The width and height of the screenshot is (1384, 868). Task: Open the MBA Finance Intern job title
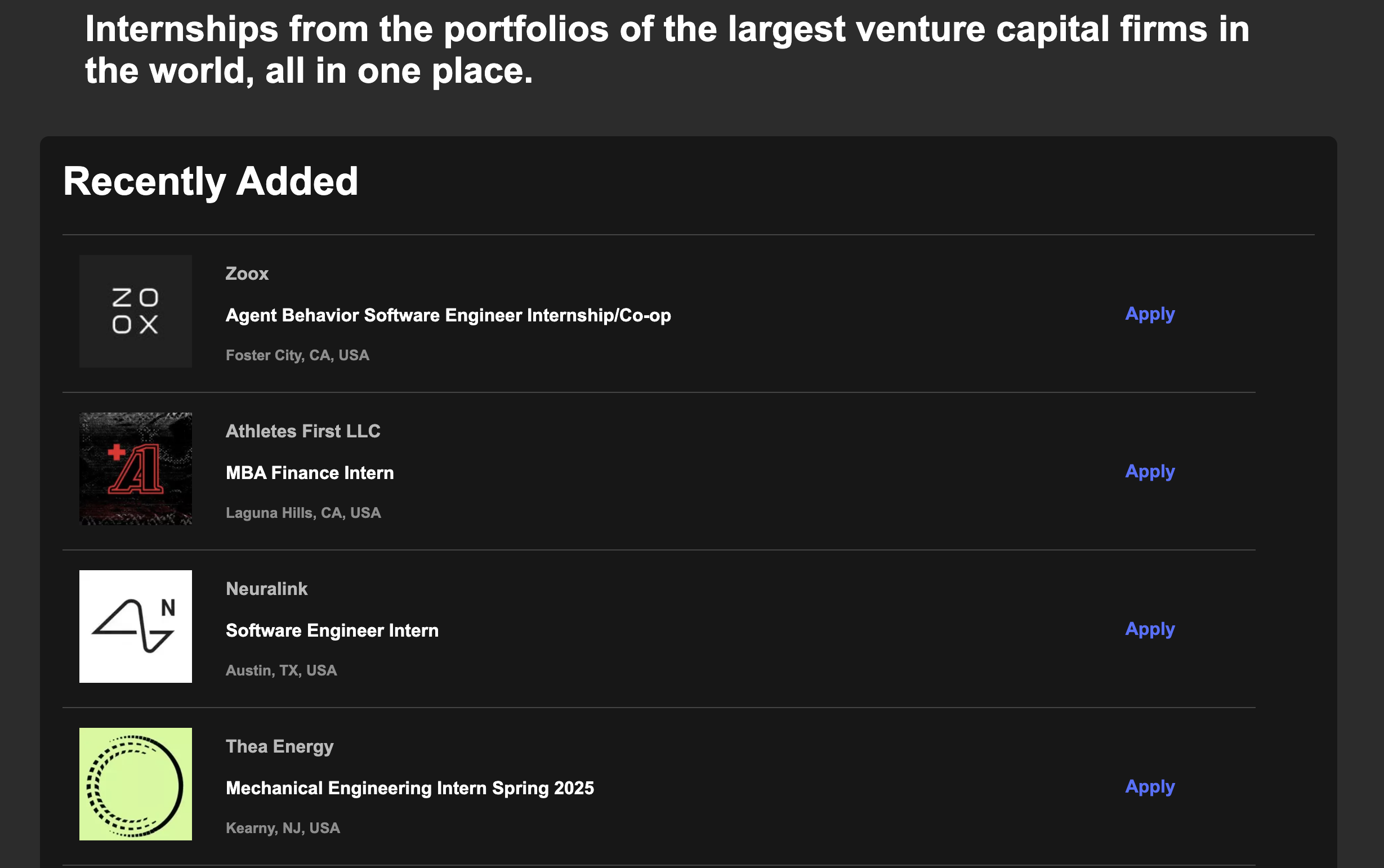[310, 472]
